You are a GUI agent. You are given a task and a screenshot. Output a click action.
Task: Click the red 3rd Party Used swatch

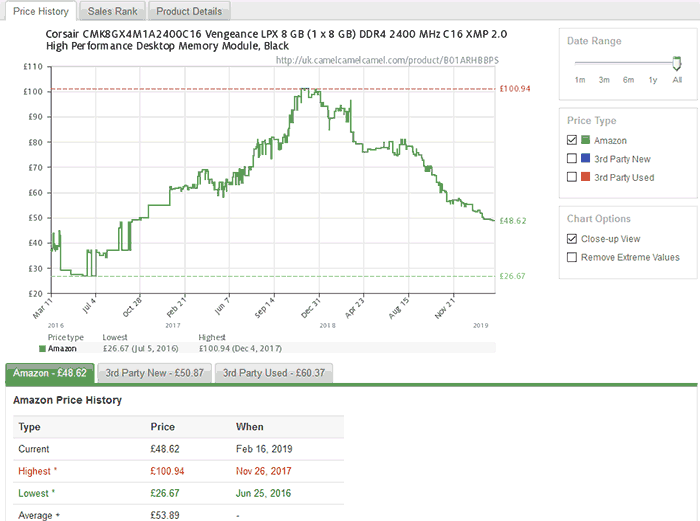585,177
